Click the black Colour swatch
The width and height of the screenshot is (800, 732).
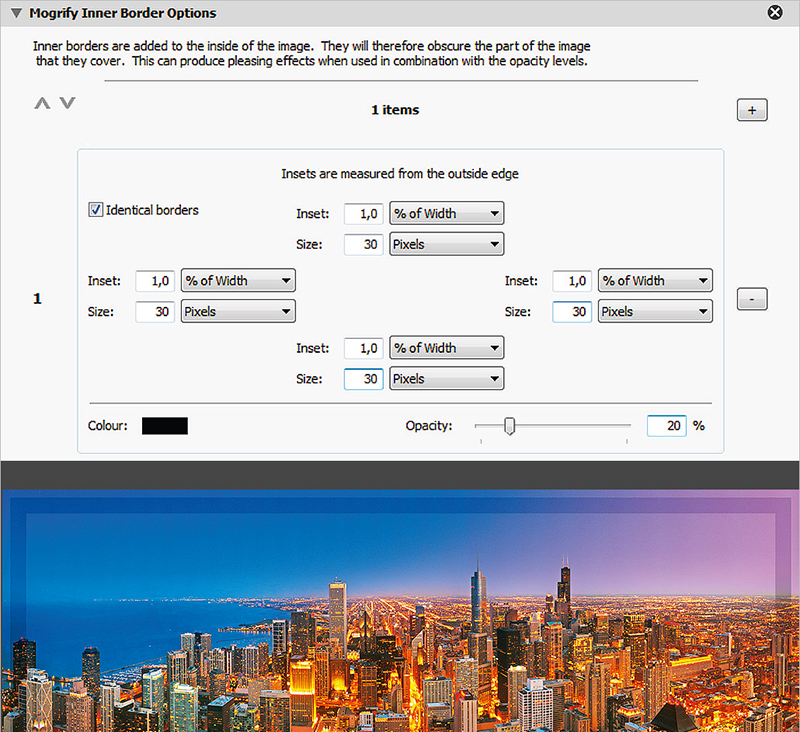(165, 426)
